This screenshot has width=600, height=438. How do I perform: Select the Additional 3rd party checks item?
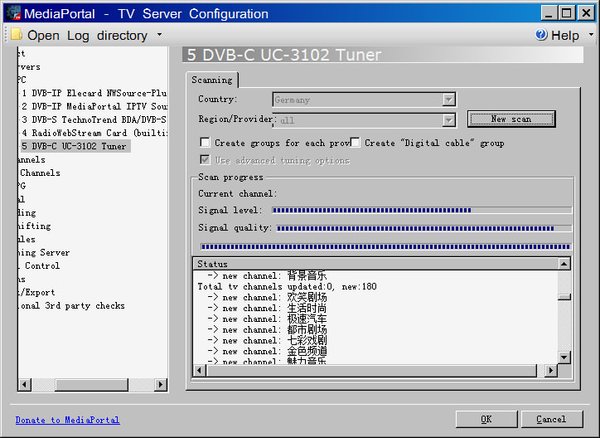pos(71,306)
